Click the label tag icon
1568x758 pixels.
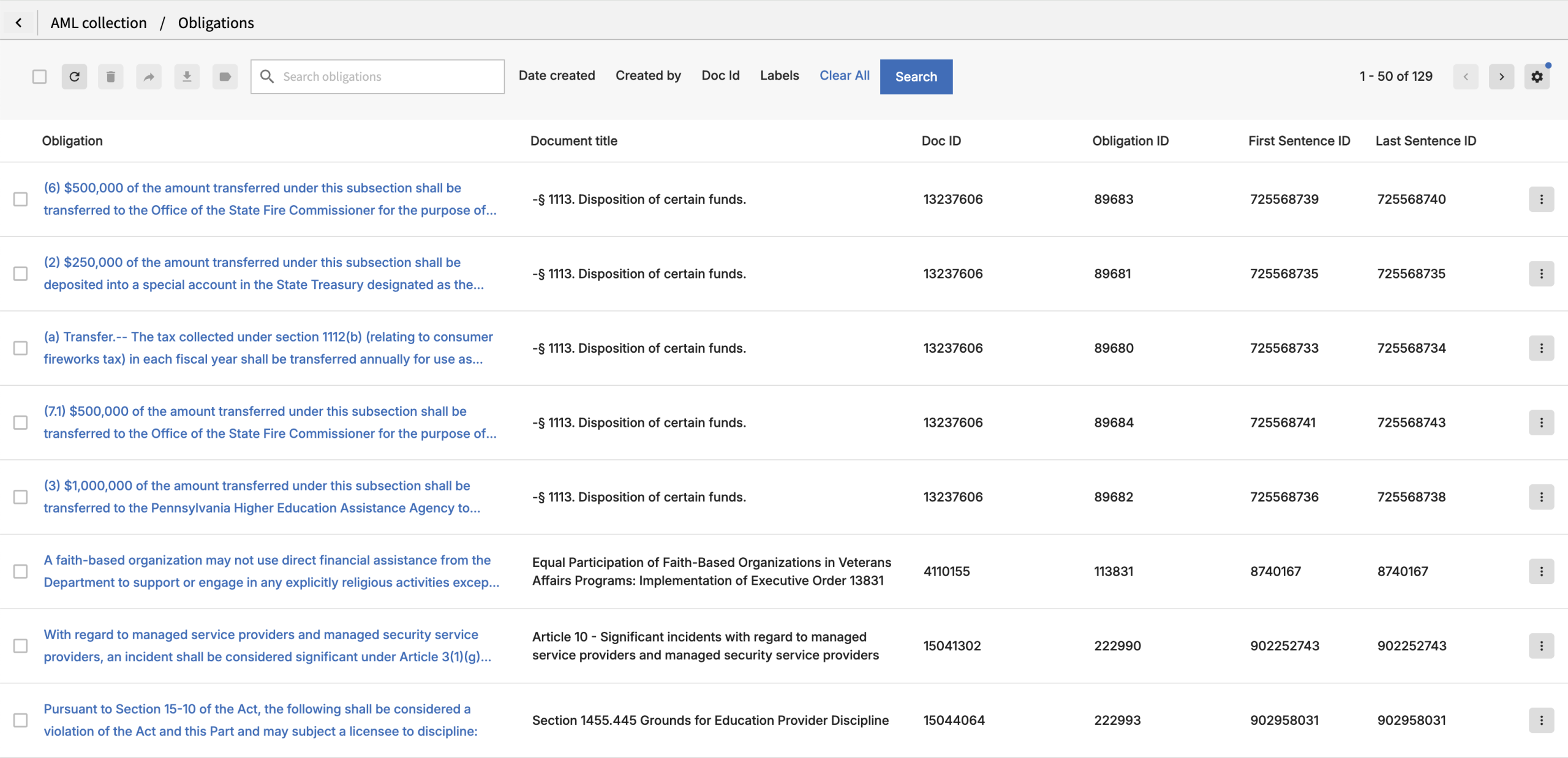[225, 77]
